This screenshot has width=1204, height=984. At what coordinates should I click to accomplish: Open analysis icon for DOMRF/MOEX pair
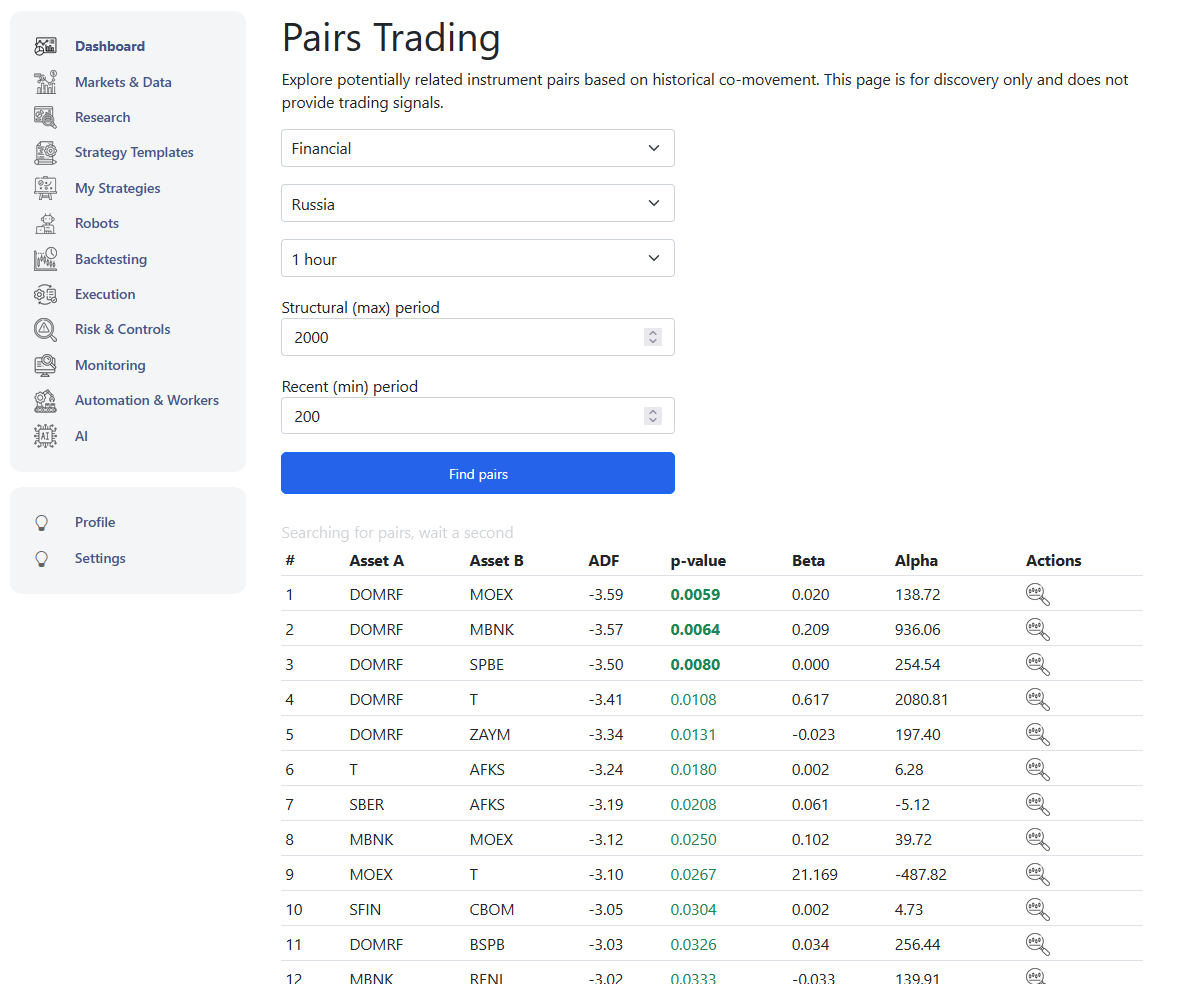[x=1037, y=595]
